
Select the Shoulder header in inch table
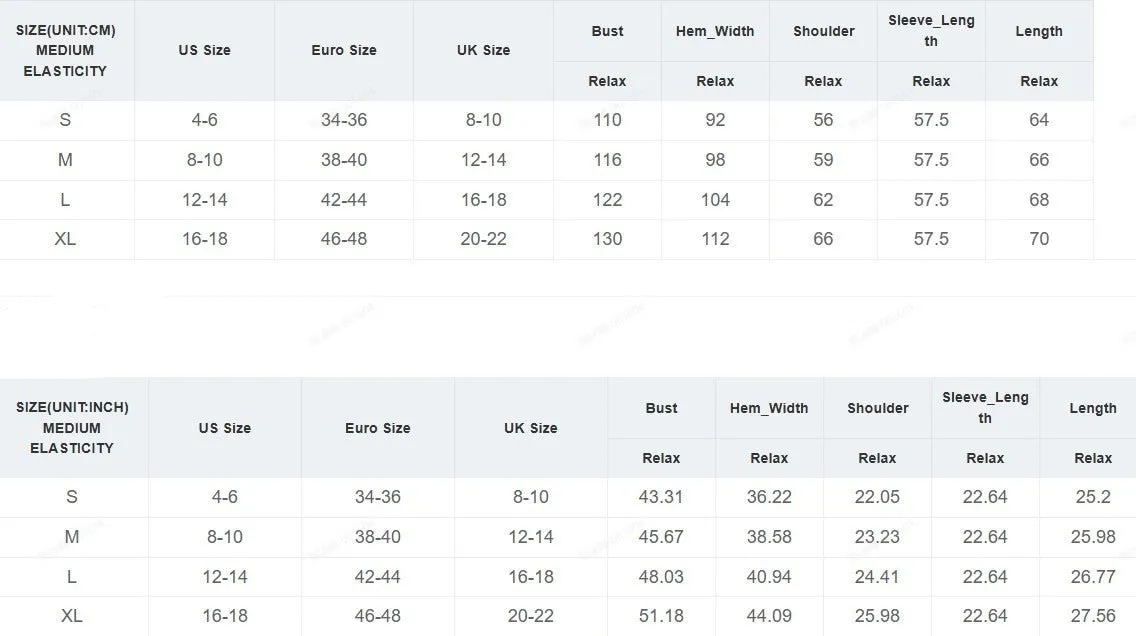[x=877, y=408]
